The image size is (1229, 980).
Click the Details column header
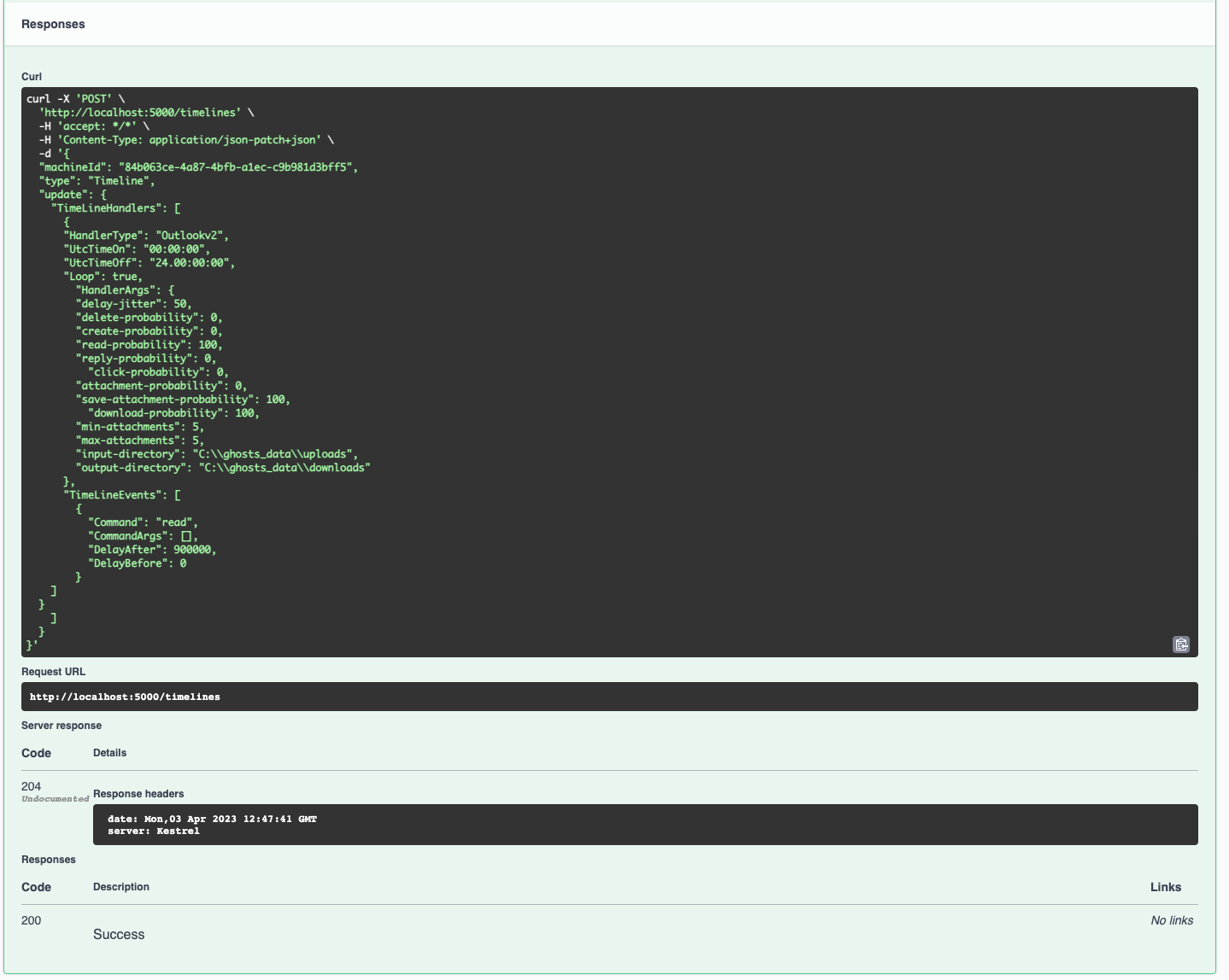(x=110, y=753)
